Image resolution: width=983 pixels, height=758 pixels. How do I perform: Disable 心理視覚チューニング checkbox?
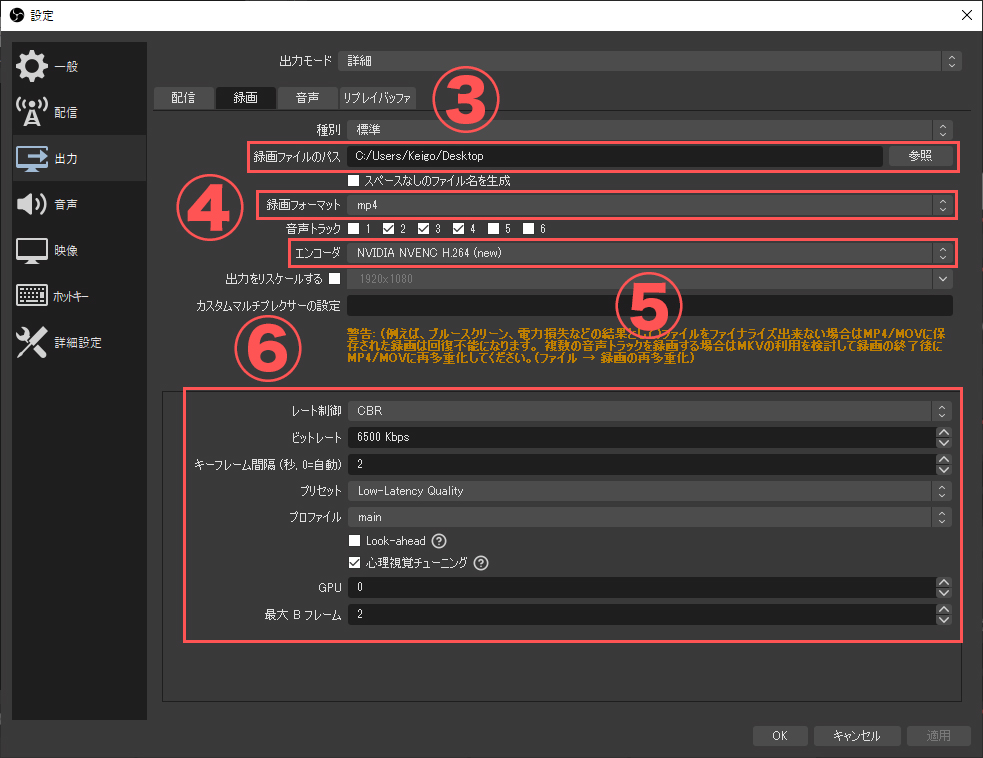(354, 562)
